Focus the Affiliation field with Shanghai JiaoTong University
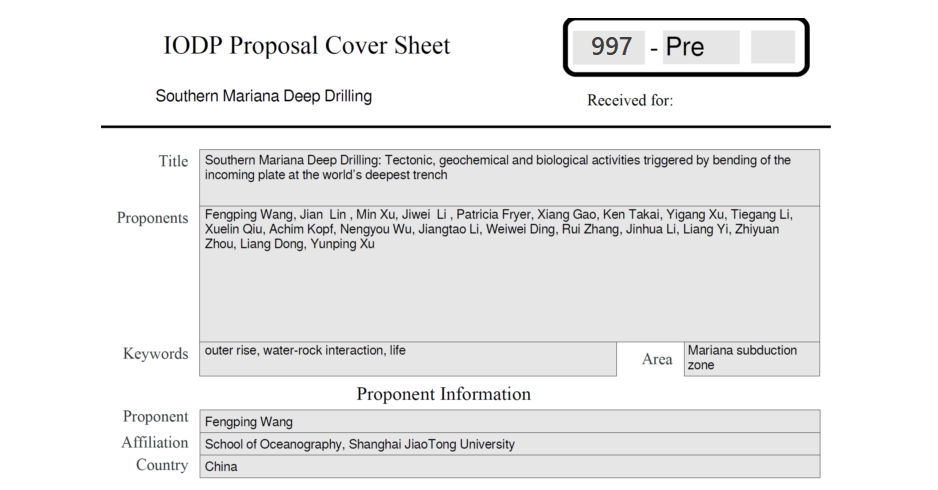The image size is (938, 490). [509, 444]
